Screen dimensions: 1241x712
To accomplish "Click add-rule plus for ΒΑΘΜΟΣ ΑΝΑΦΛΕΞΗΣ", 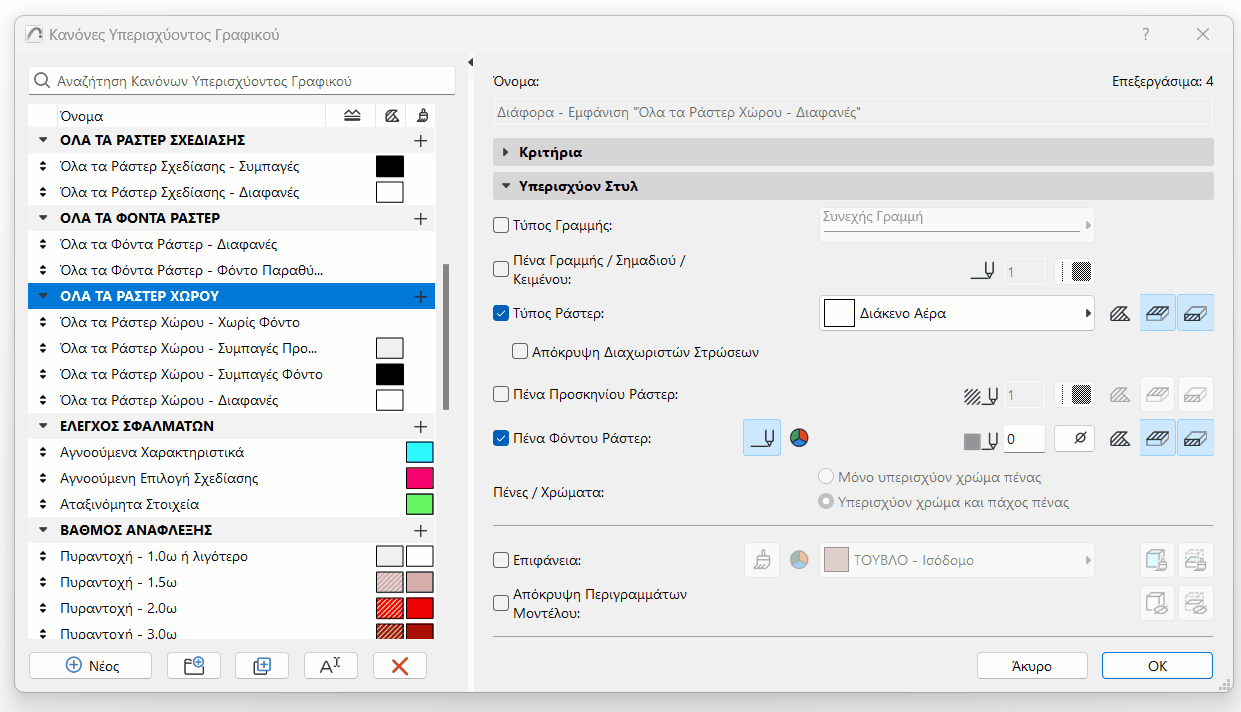I will (x=420, y=530).
